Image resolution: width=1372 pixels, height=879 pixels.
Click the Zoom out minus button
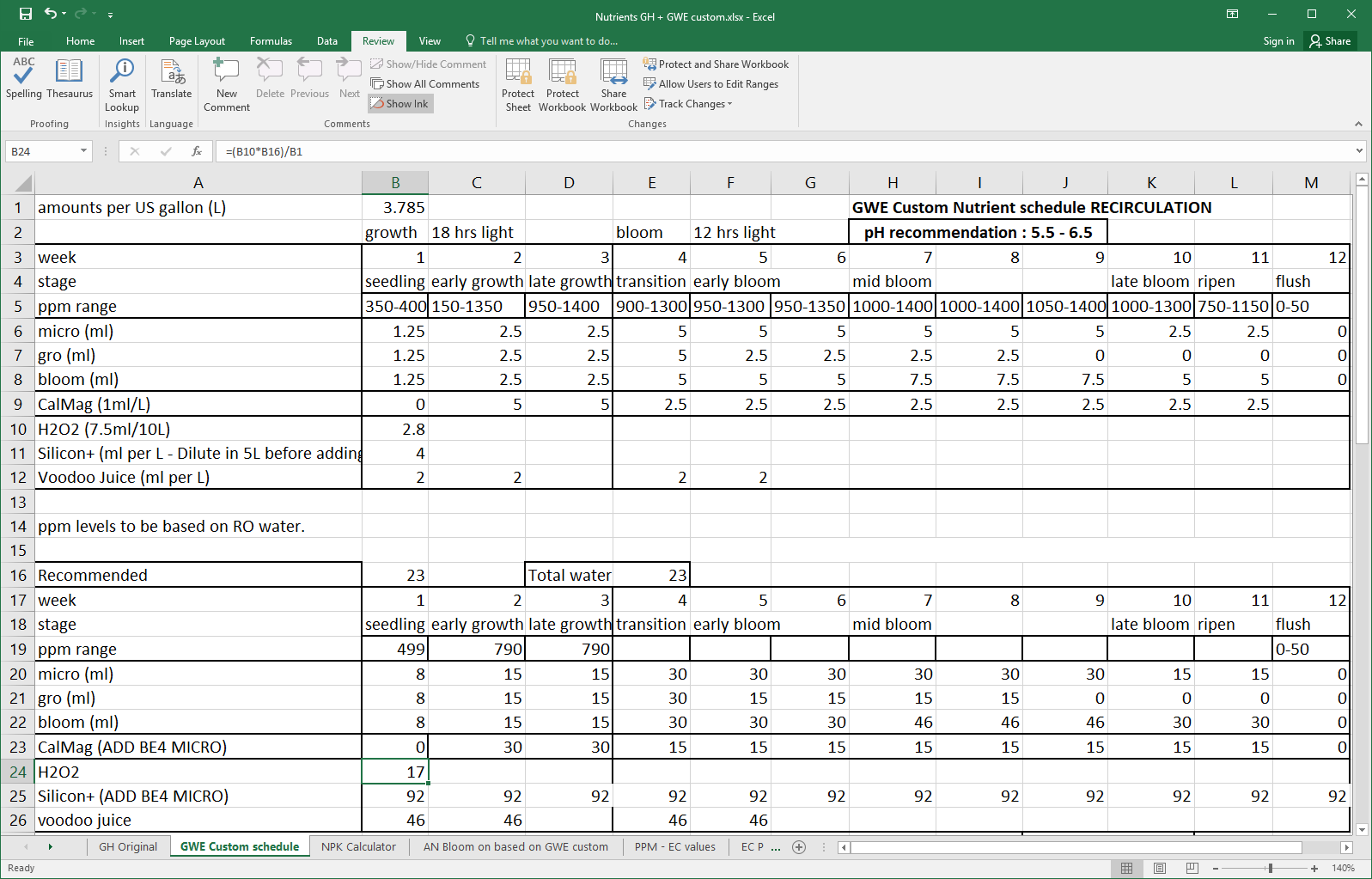tap(1216, 869)
